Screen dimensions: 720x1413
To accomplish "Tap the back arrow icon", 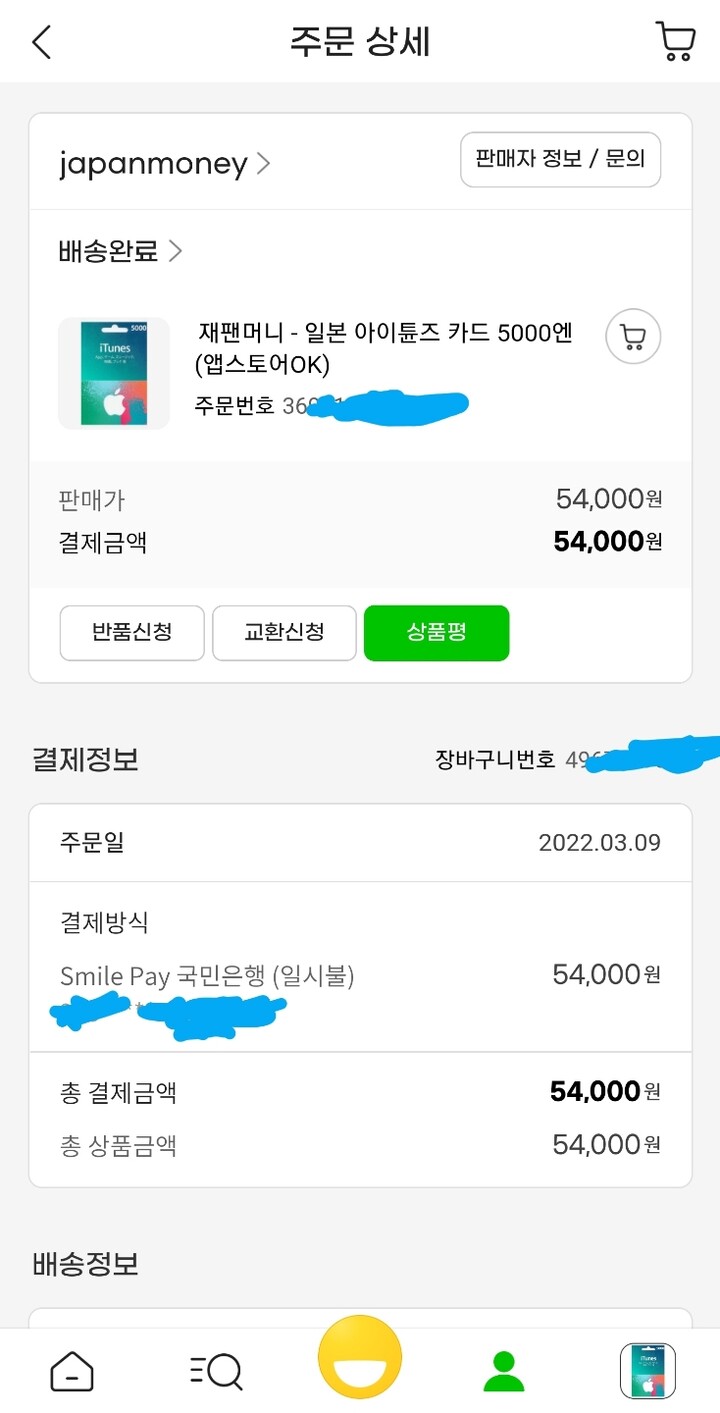I will coord(41,42).
